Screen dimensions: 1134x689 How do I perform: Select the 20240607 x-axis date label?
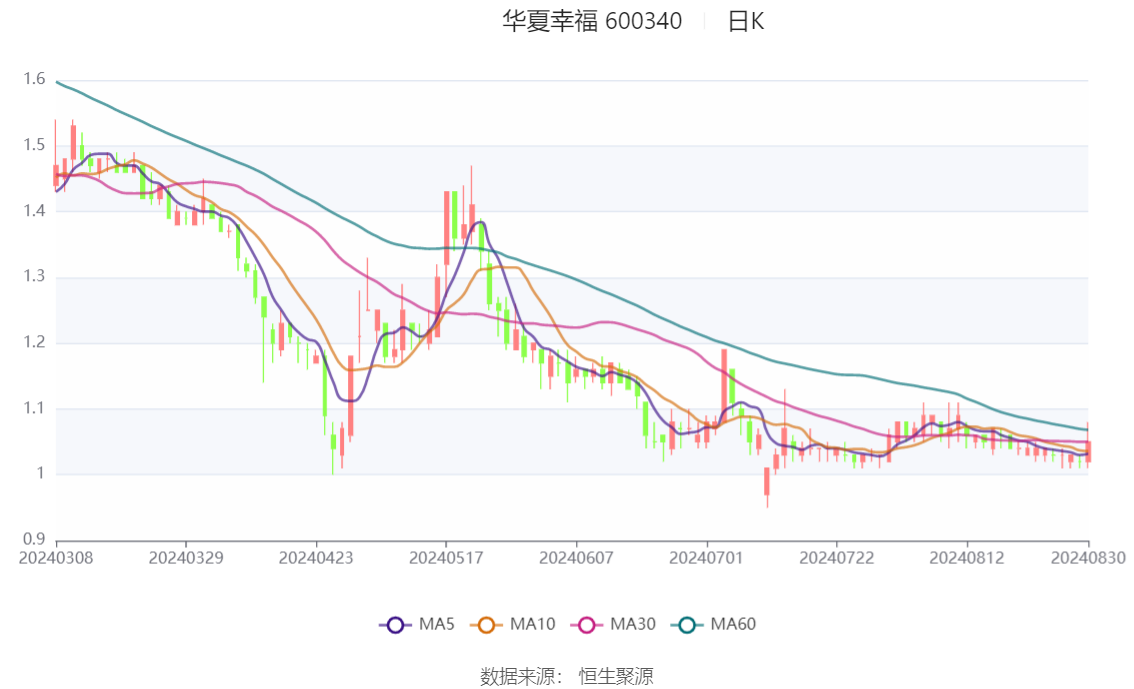[576, 558]
